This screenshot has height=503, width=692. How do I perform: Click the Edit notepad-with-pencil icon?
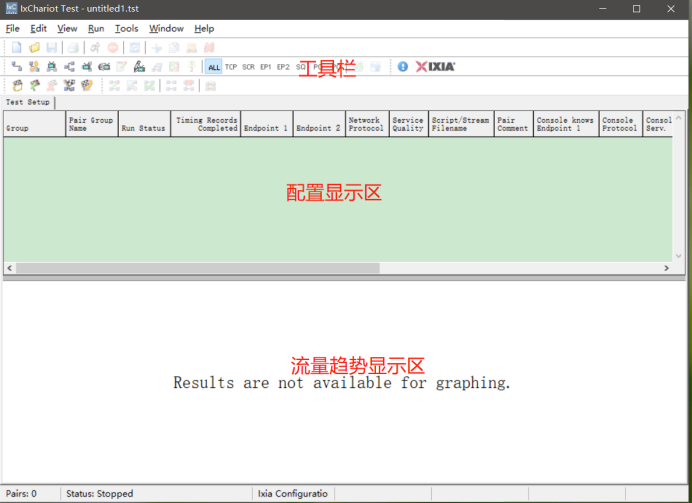point(122,67)
